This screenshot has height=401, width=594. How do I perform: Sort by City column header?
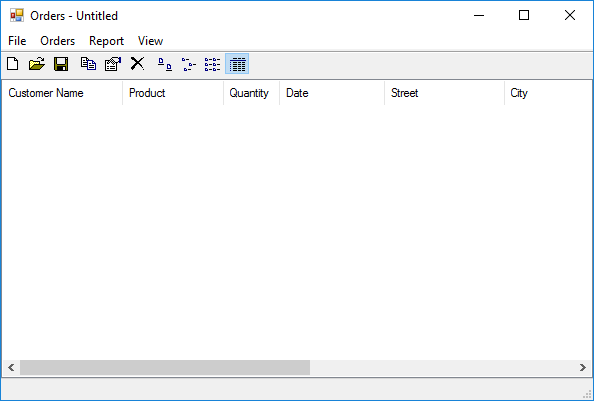tap(548, 93)
